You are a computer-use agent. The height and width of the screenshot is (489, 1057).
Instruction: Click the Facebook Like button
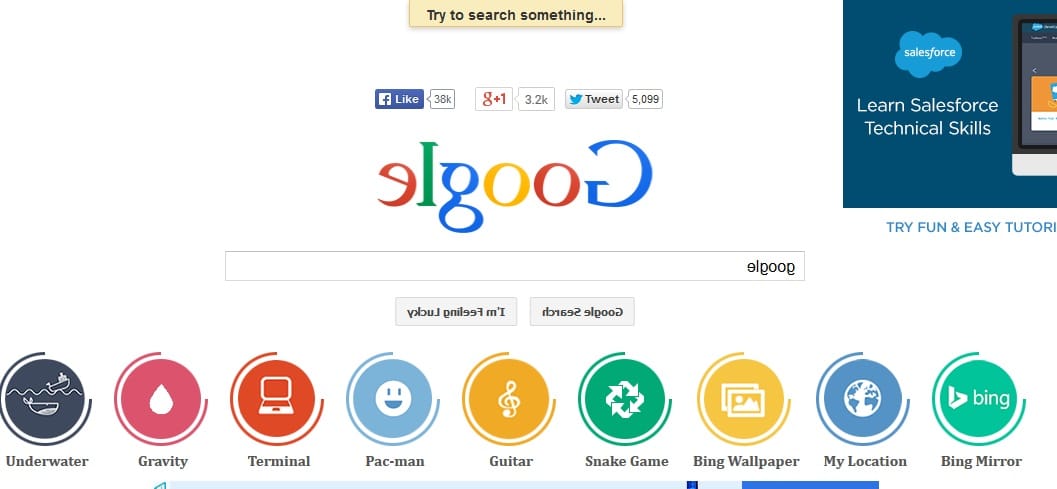[399, 99]
